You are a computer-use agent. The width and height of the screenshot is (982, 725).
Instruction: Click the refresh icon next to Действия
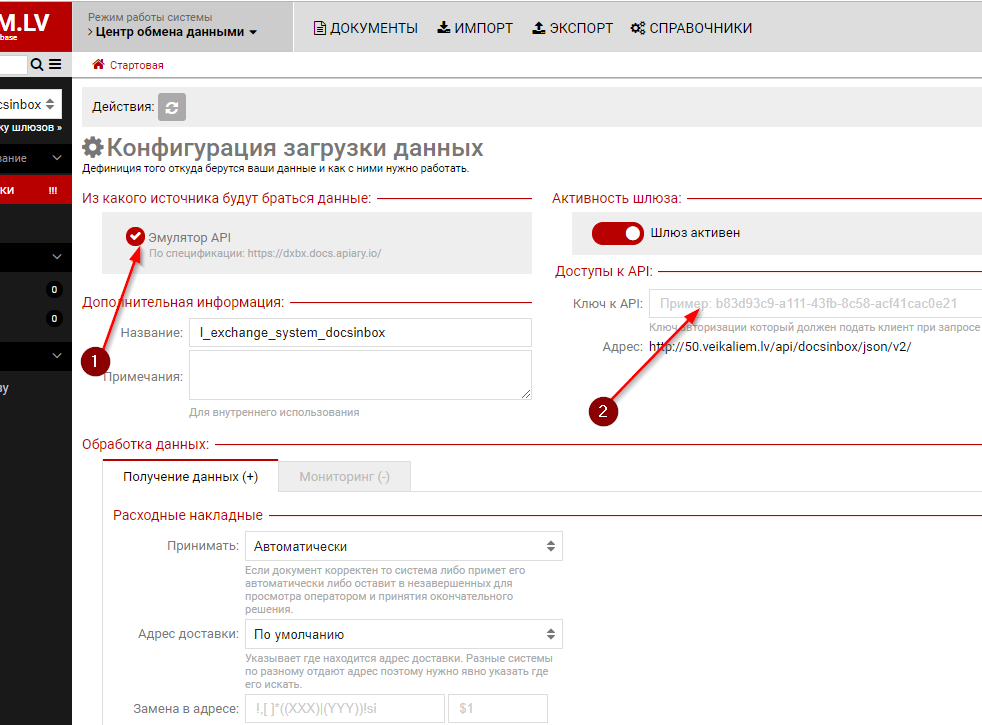pyautogui.click(x=172, y=107)
